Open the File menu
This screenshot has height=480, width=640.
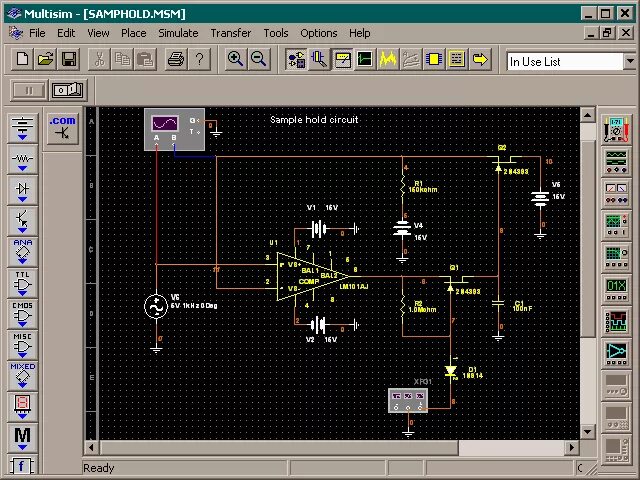37,33
